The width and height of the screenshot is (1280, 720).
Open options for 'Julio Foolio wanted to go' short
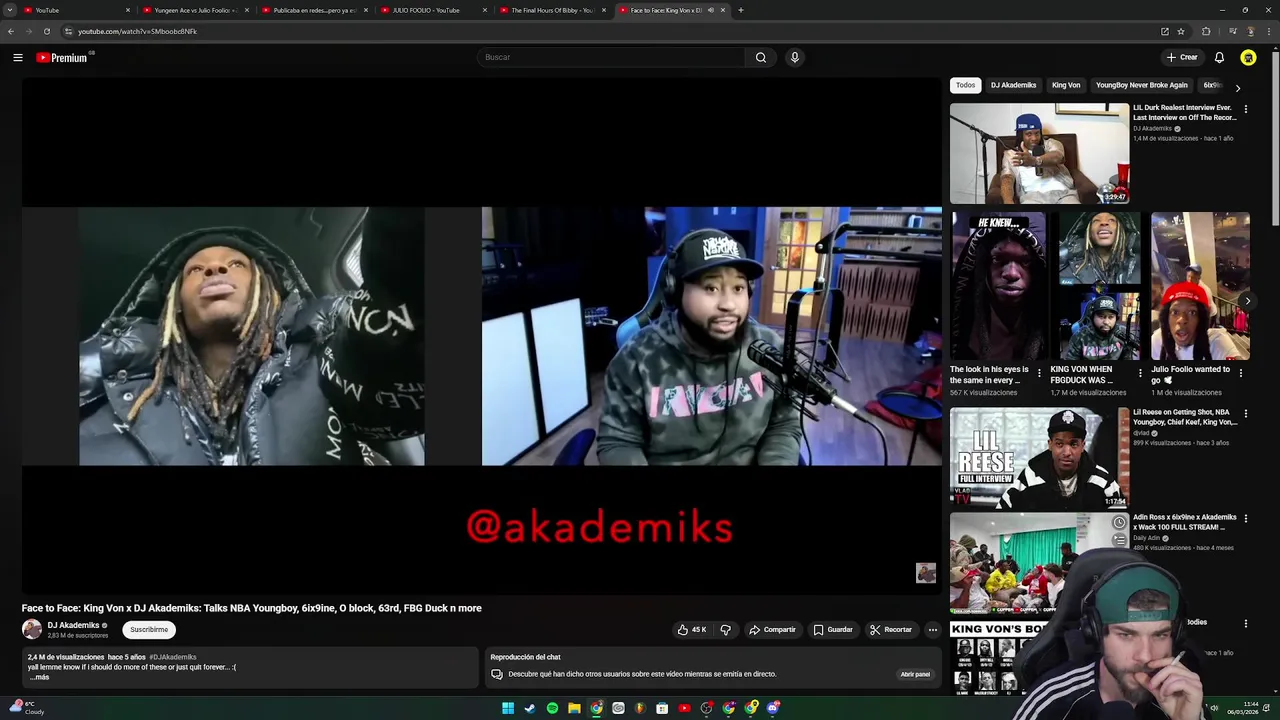[x=1241, y=373]
